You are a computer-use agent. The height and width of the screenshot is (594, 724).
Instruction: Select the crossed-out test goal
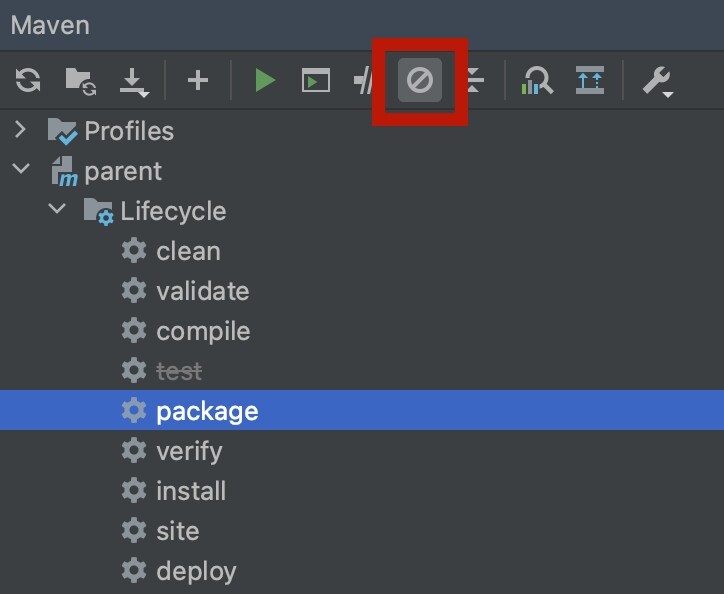click(179, 371)
